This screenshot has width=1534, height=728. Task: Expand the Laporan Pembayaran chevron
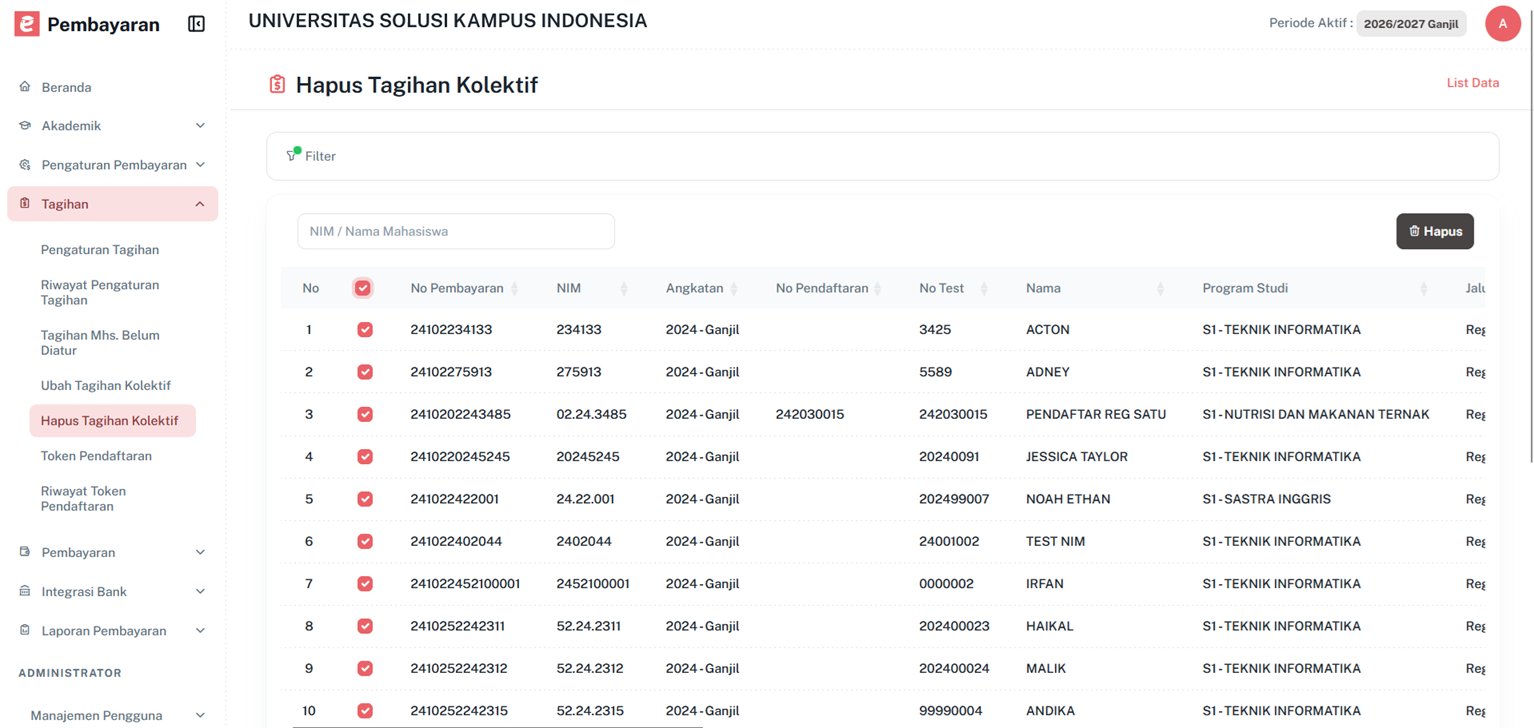point(200,631)
